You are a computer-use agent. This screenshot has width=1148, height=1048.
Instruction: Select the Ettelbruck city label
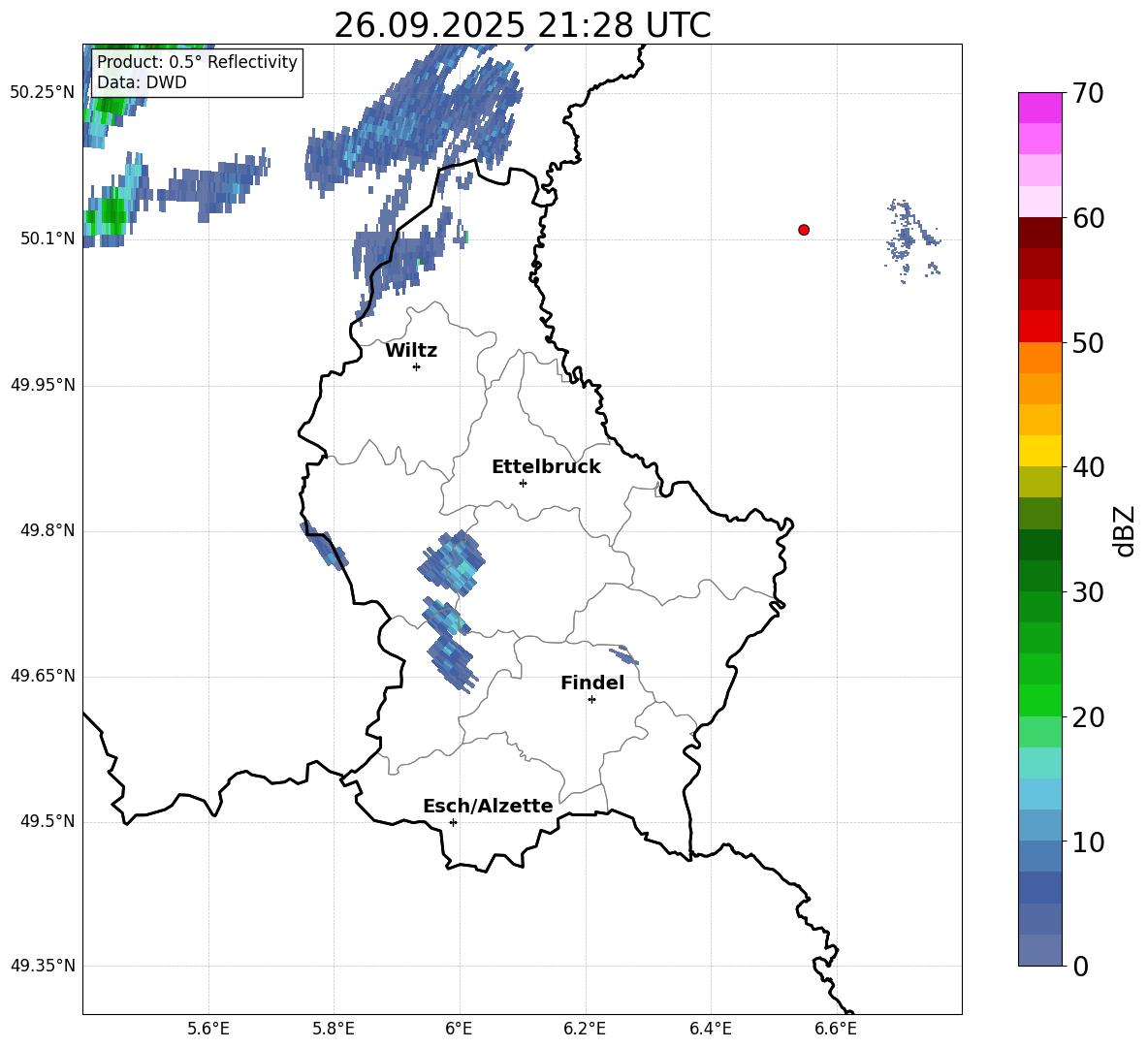546,466
